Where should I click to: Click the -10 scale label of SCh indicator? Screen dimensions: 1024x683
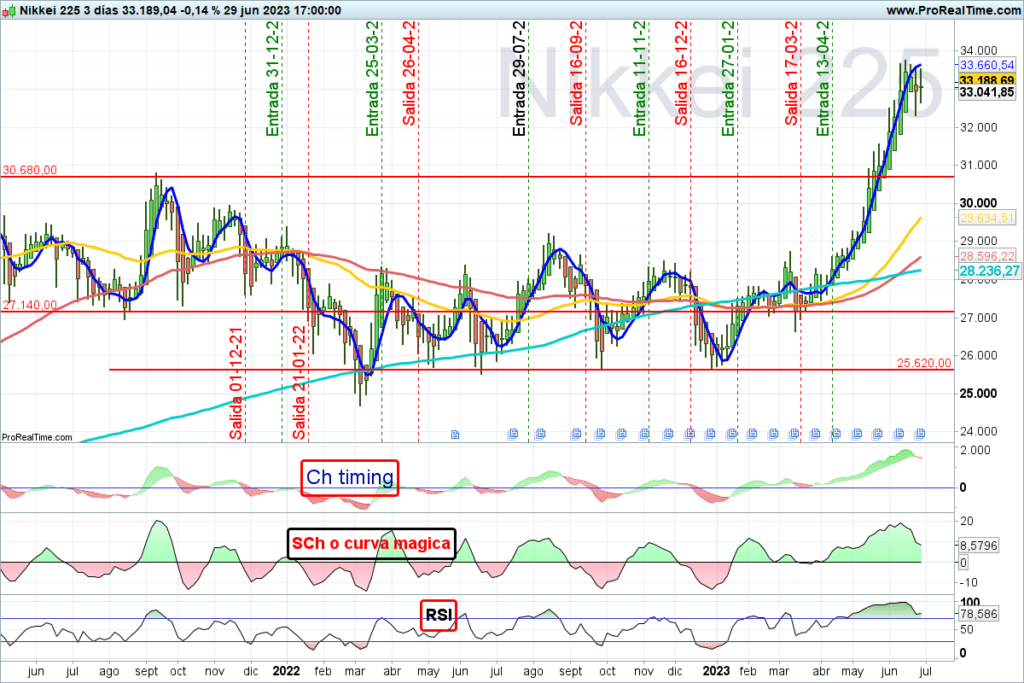968,582
